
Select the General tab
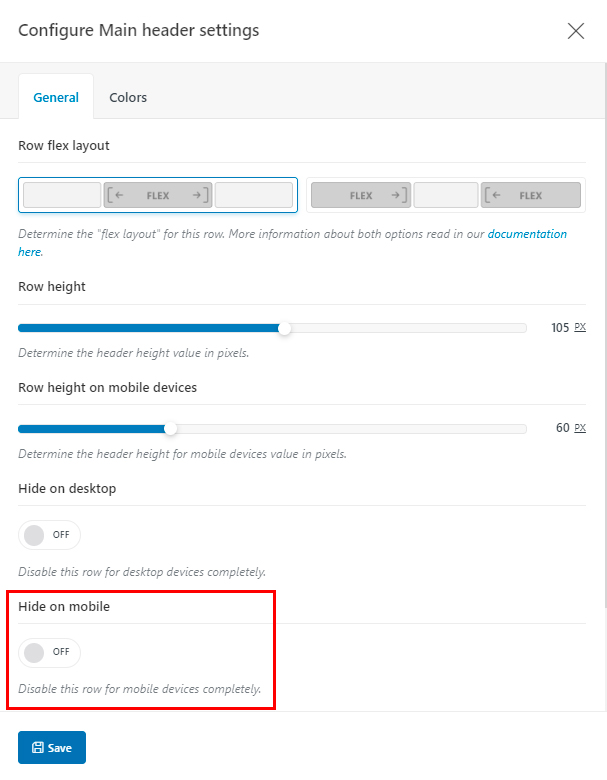[56, 97]
